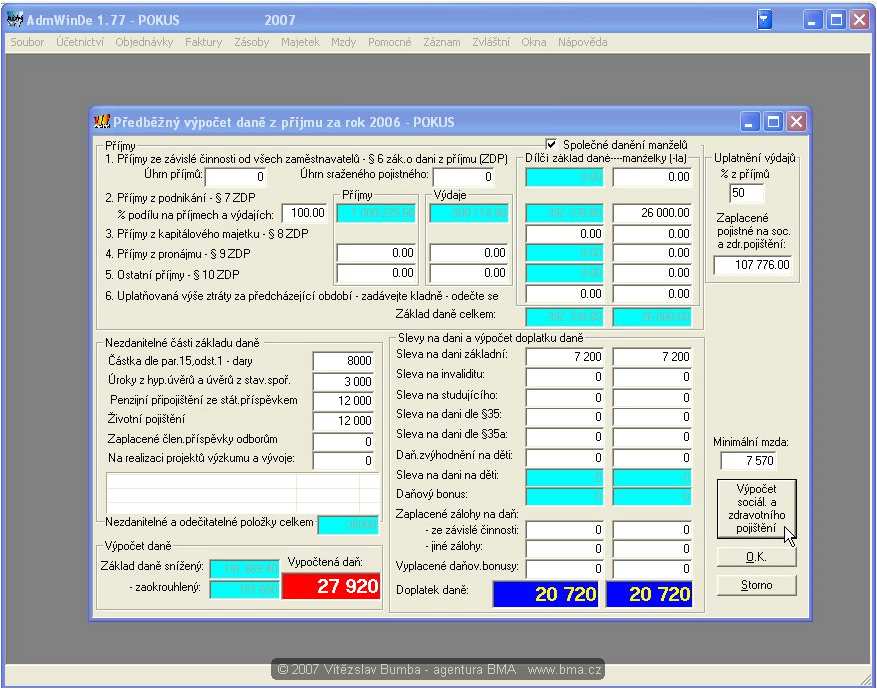Click Zaplacené člen.příspěvky odborům field

pyautogui.click(x=343, y=442)
